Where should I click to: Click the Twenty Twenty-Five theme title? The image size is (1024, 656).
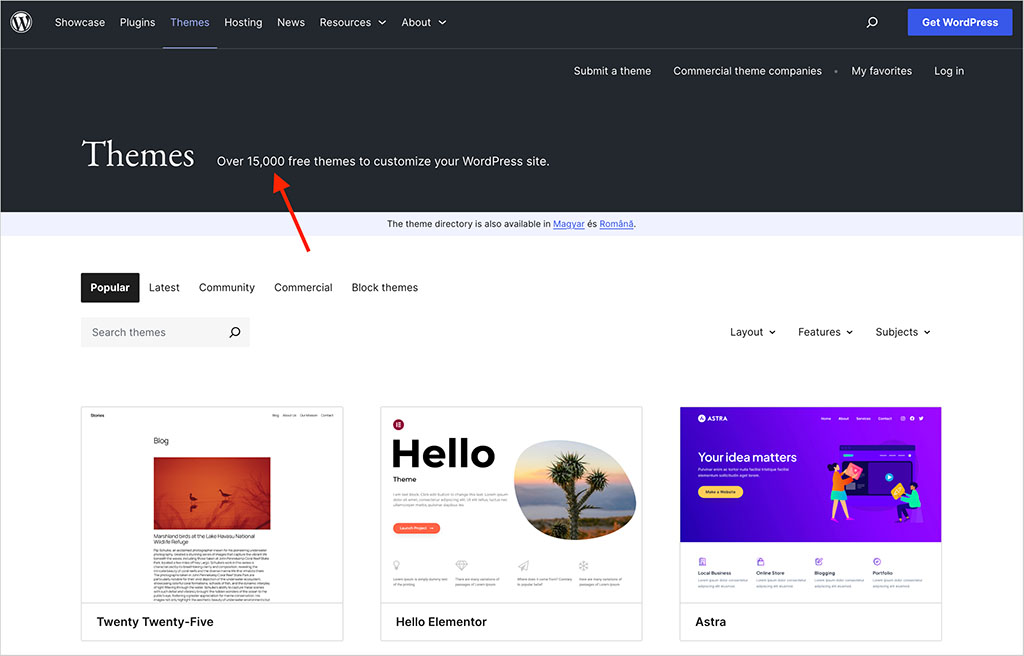pyautogui.click(x=155, y=621)
